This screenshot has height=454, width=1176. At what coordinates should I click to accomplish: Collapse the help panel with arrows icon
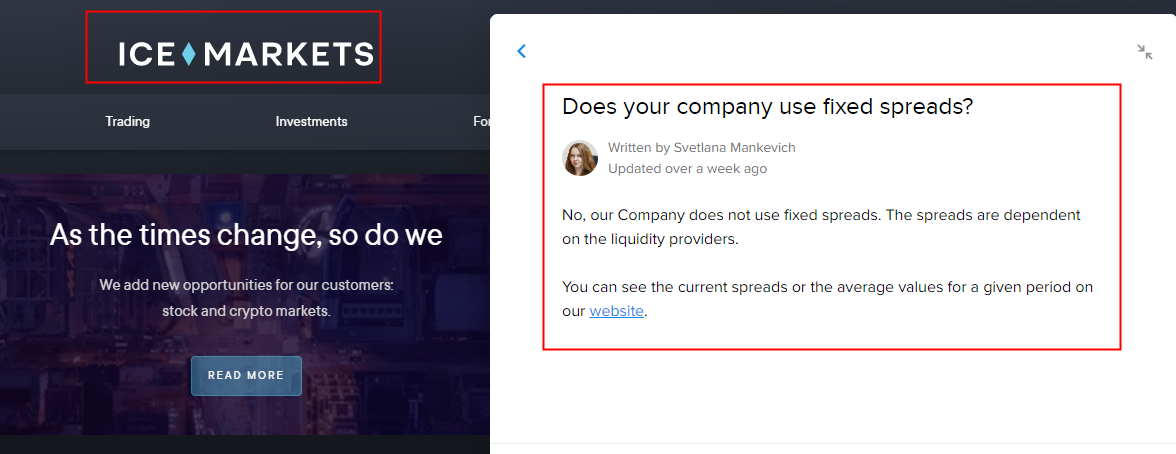pos(1144,52)
